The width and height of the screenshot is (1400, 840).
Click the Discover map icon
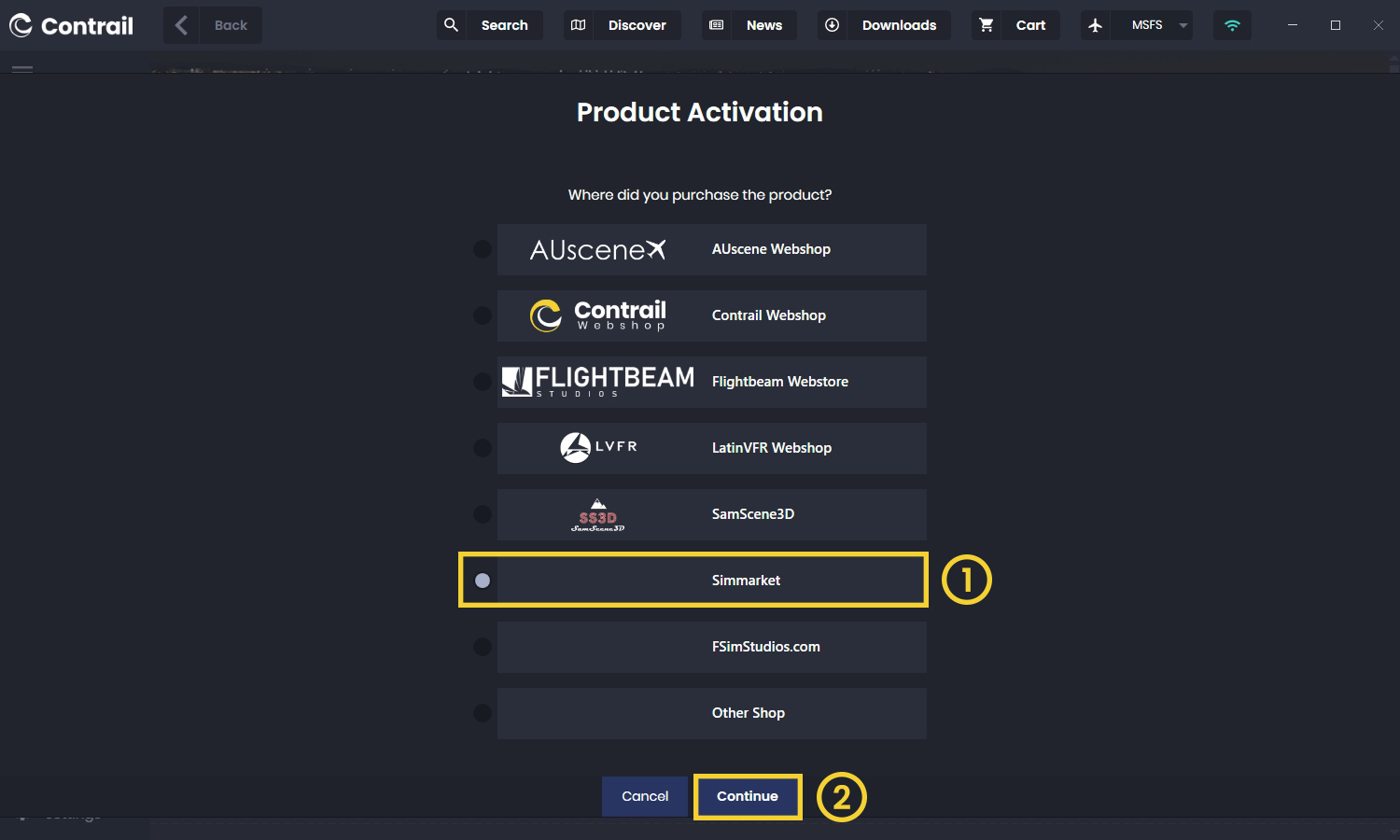click(x=579, y=25)
